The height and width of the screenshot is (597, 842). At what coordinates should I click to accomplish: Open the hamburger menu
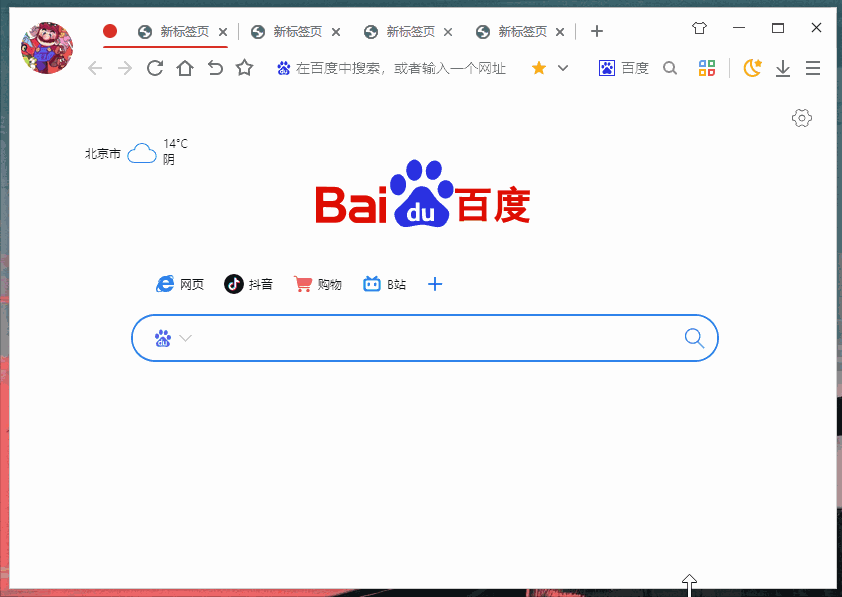(813, 68)
